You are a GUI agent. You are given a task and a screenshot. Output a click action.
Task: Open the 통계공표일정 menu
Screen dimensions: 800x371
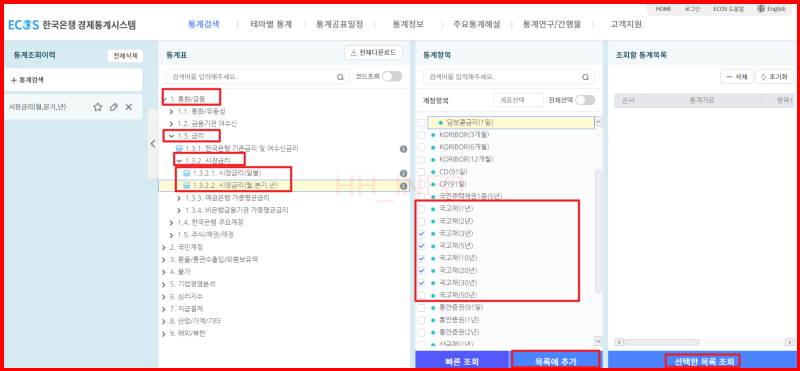pyautogui.click(x=339, y=24)
